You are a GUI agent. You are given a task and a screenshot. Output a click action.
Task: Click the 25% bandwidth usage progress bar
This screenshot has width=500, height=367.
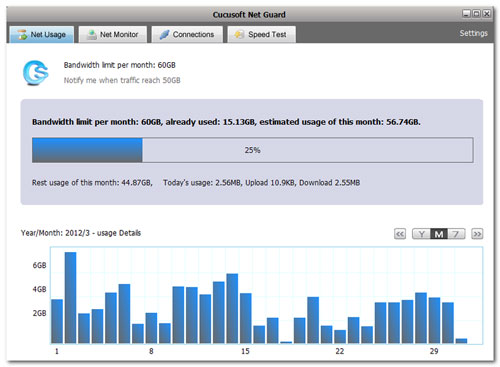pos(253,150)
